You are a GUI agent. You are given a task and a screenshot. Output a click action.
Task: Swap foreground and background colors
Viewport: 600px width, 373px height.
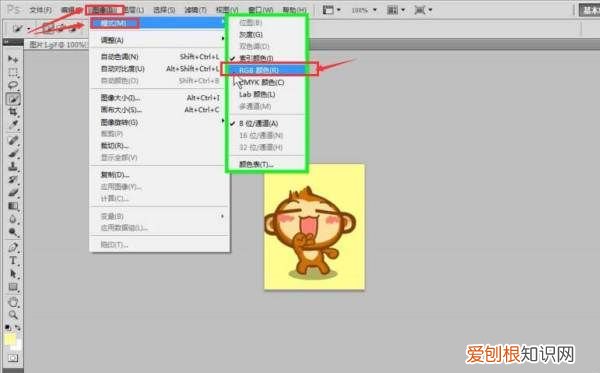[18, 327]
